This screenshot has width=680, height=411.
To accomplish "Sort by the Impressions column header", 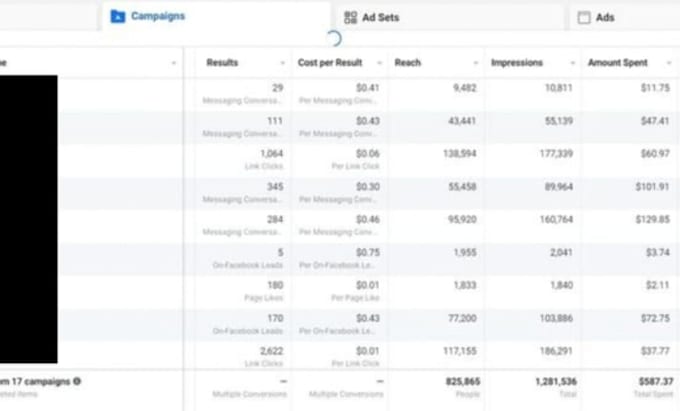I will tap(517, 62).
